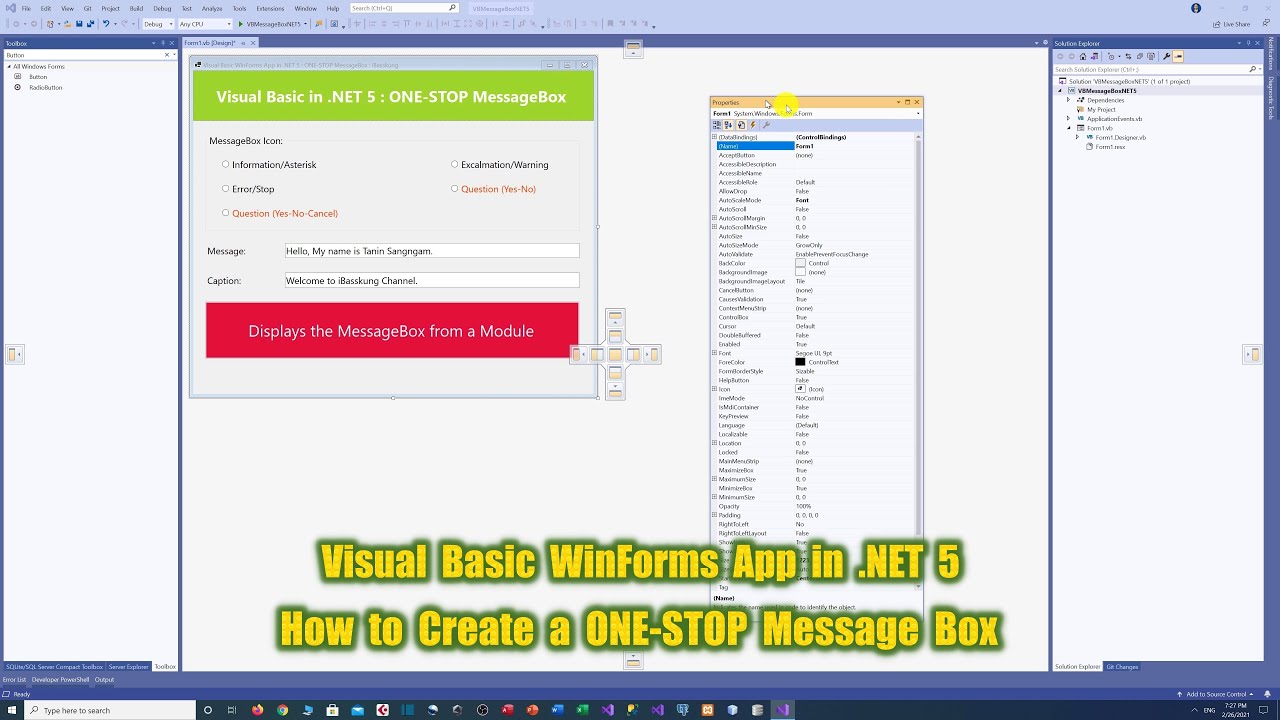
Task: Click the Undo arrow icon
Action: click(x=106, y=23)
